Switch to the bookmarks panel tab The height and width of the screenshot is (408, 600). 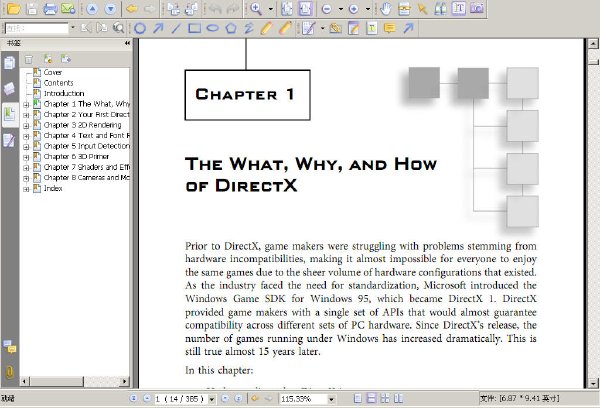[10, 114]
